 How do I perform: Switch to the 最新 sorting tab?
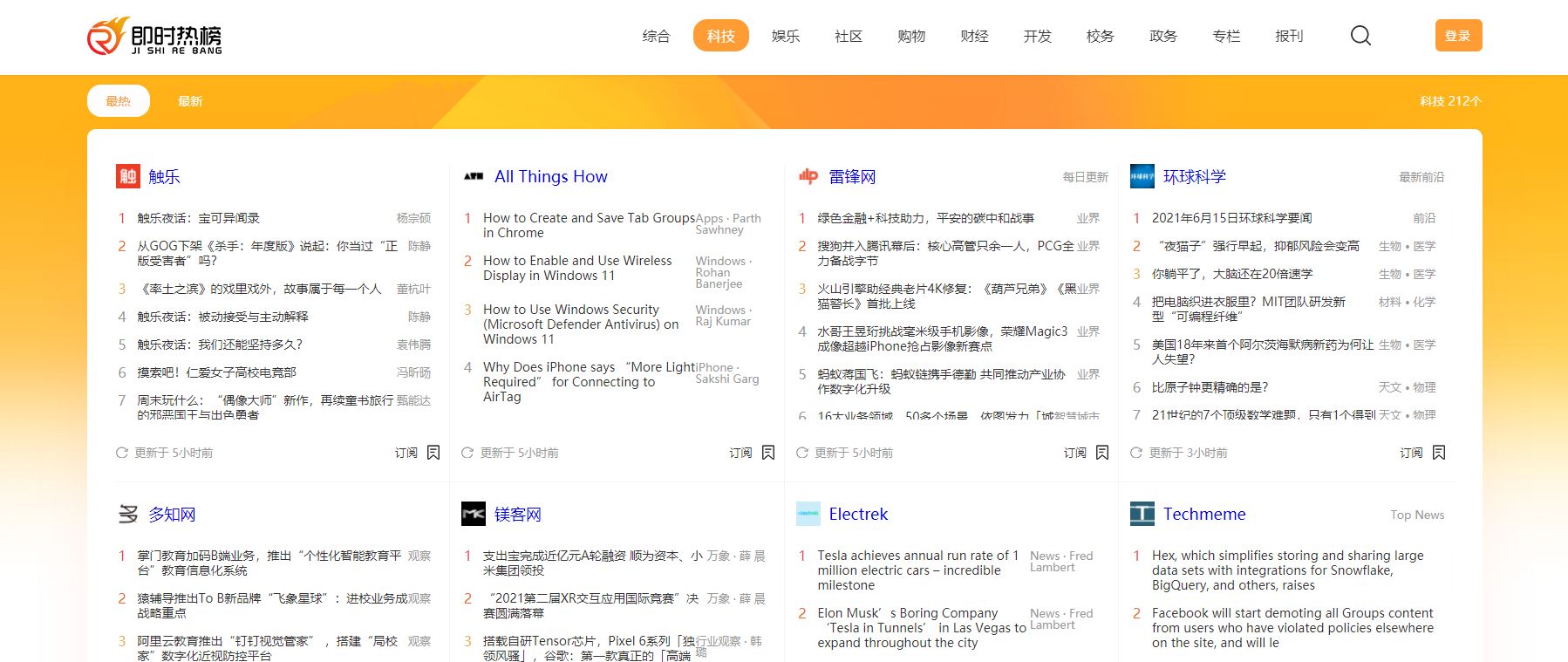[x=190, y=101]
